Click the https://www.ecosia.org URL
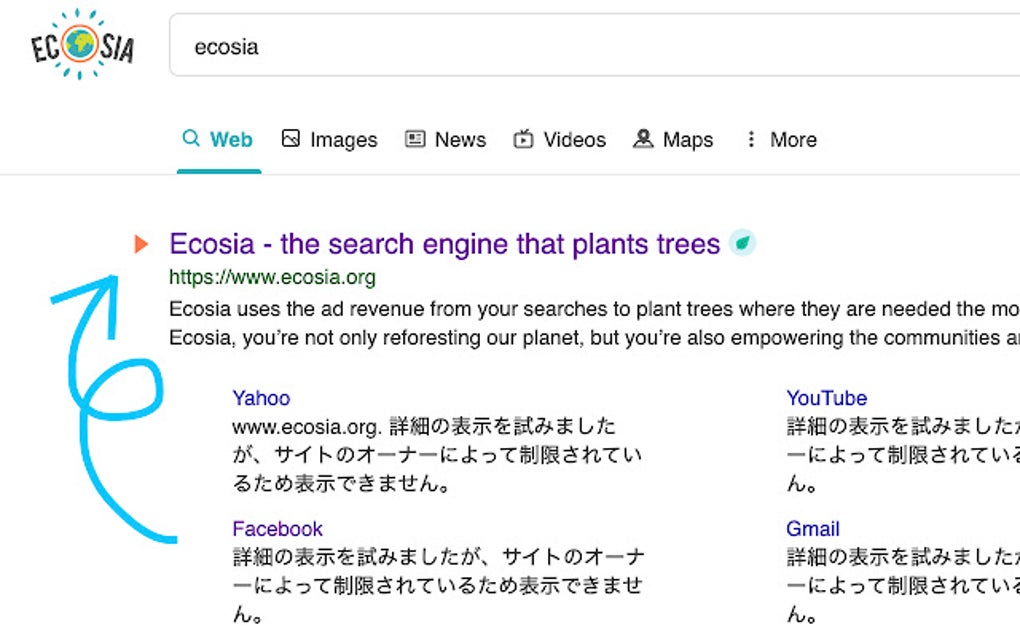The image size is (1020, 638). click(272, 277)
